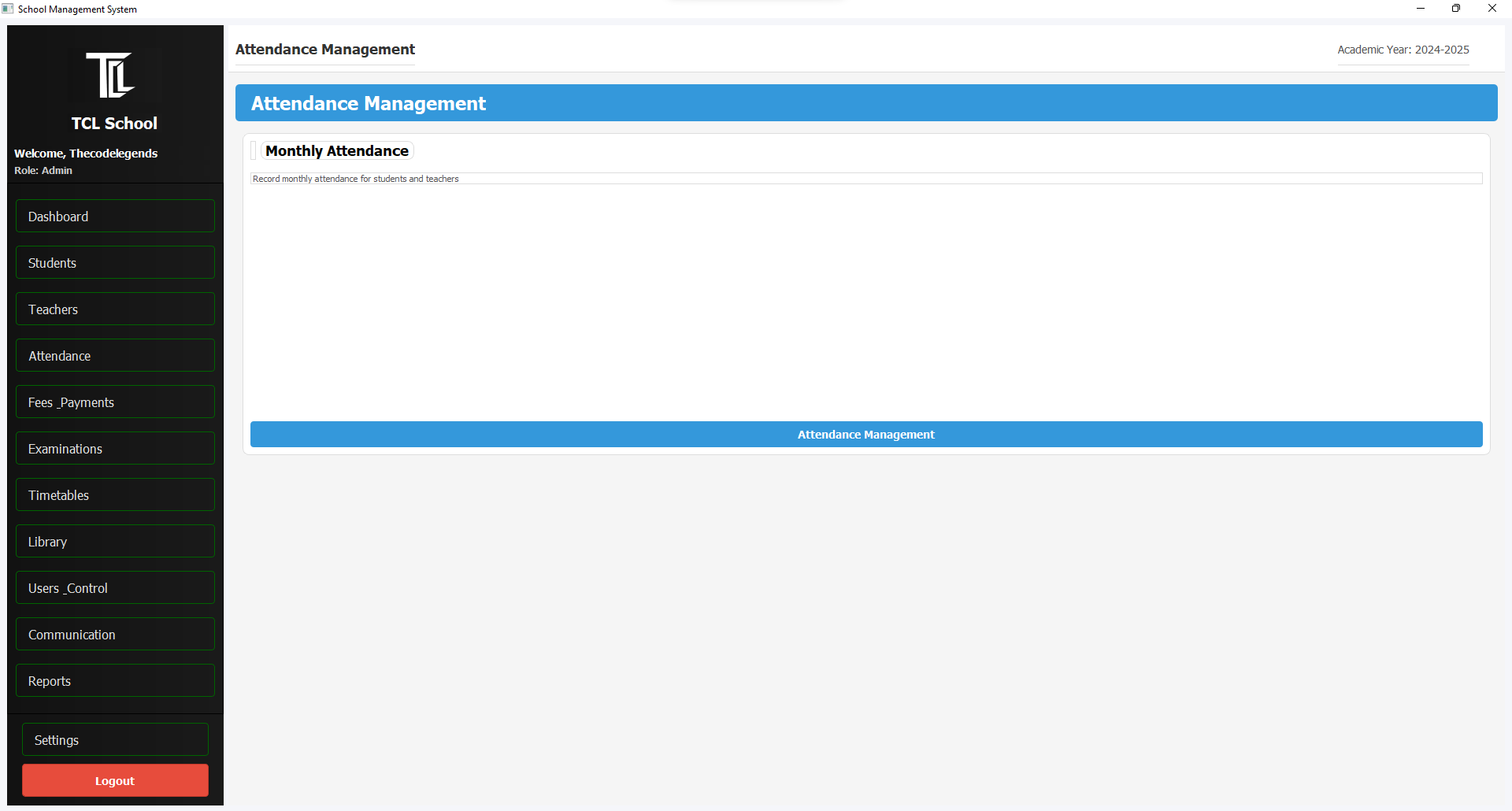
Task: Click the TCL School logo
Action: click(110, 76)
